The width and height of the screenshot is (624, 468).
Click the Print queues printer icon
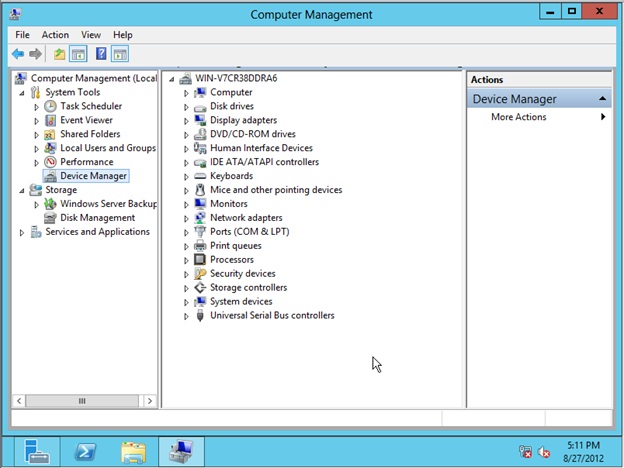coord(200,246)
